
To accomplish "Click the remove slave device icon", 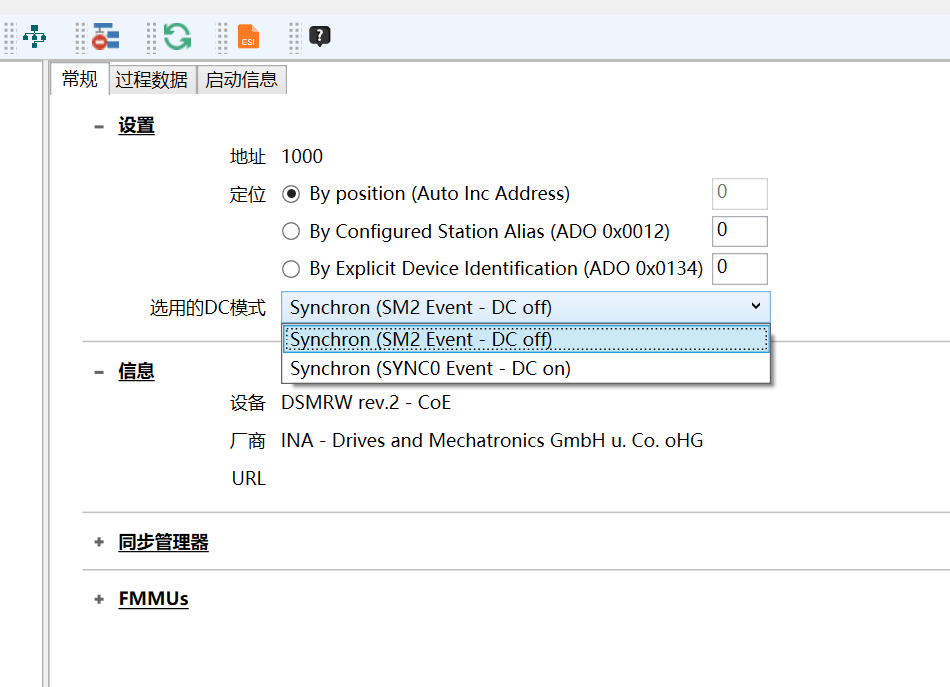I will coord(105,38).
